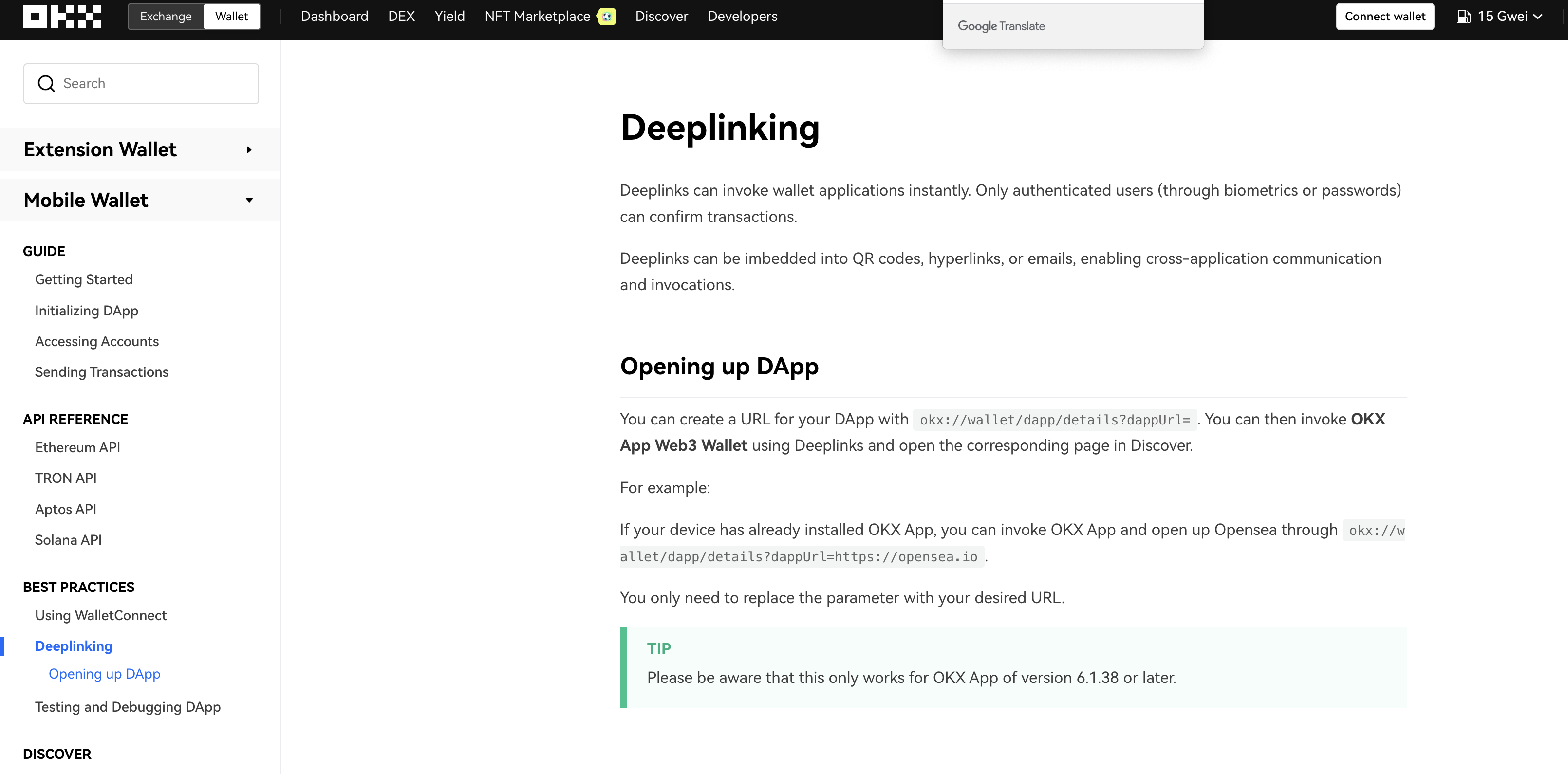The image size is (1568, 774).
Task: Open the NFT Marketplace menu item
Action: click(536, 16)
